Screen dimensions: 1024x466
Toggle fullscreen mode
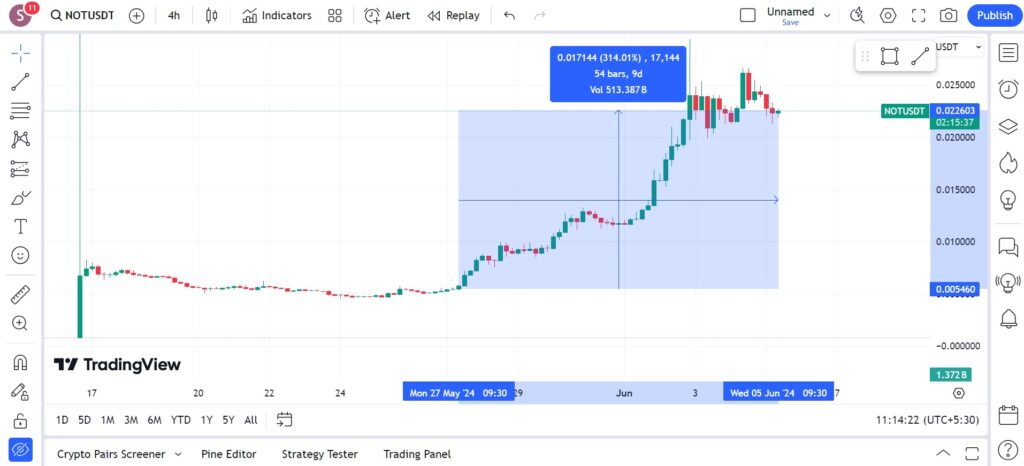click(x=918, y=16)
